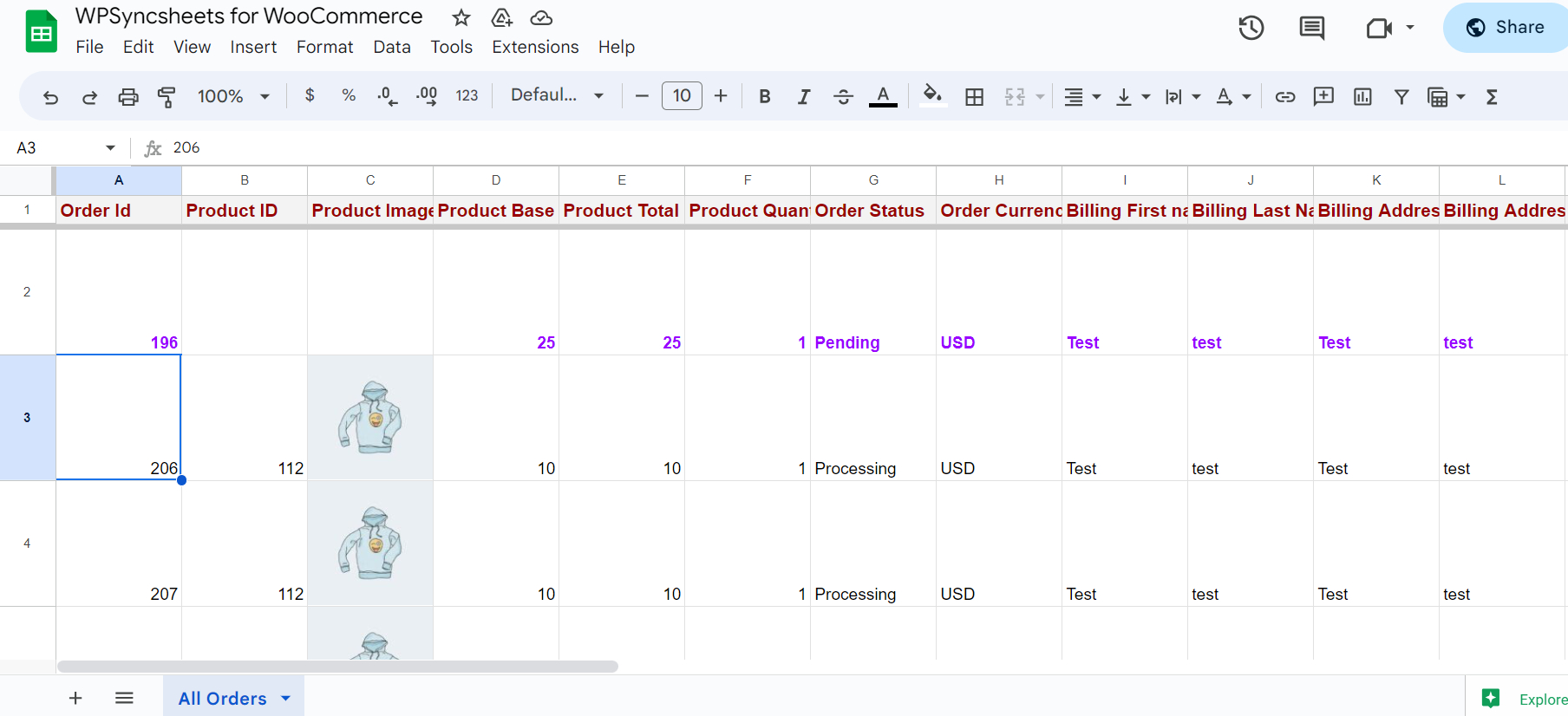Click the create filter icon

[1401, 97]
